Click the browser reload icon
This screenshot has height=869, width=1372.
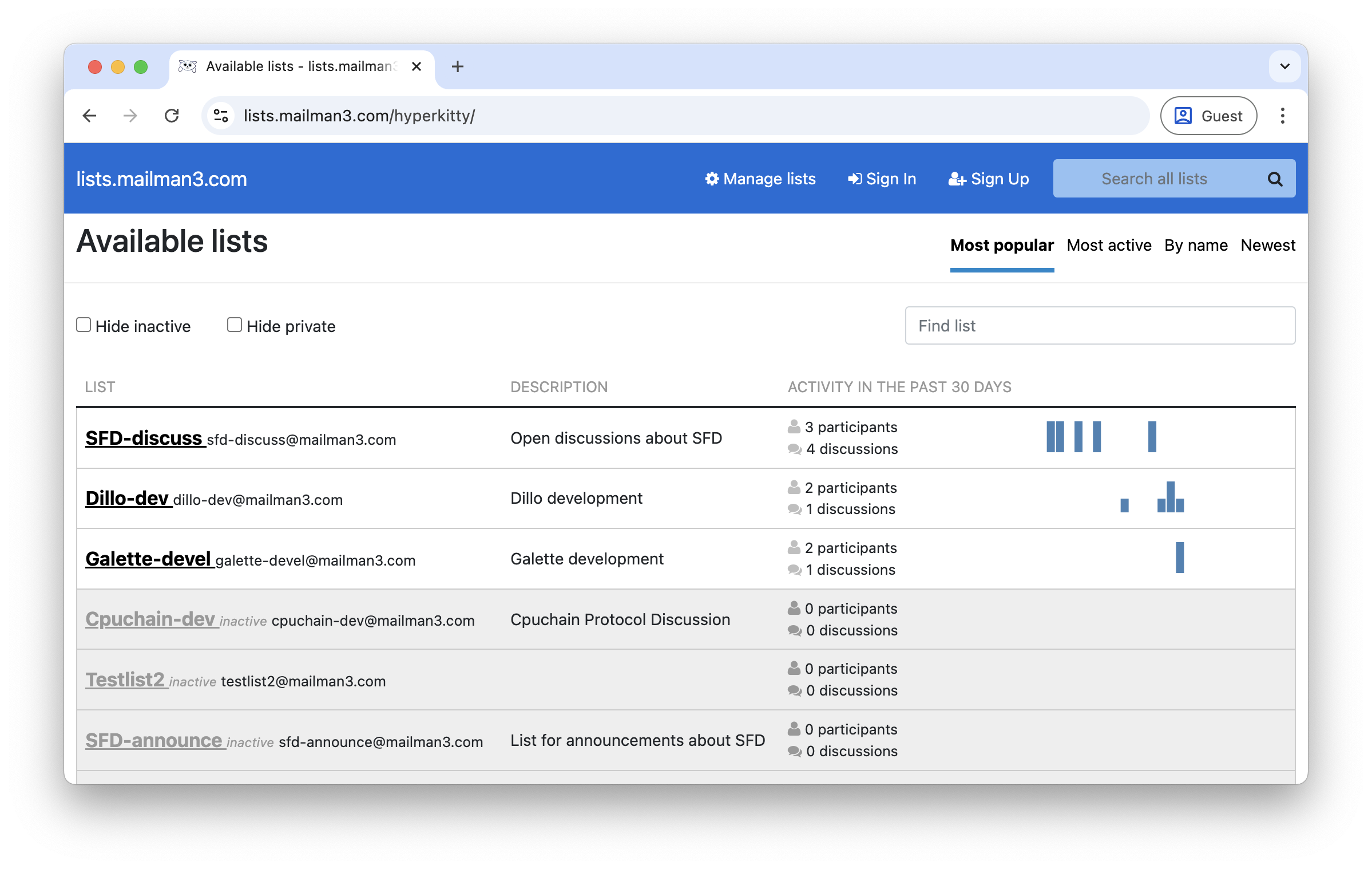pyautogui.click(x=172, y=116)
